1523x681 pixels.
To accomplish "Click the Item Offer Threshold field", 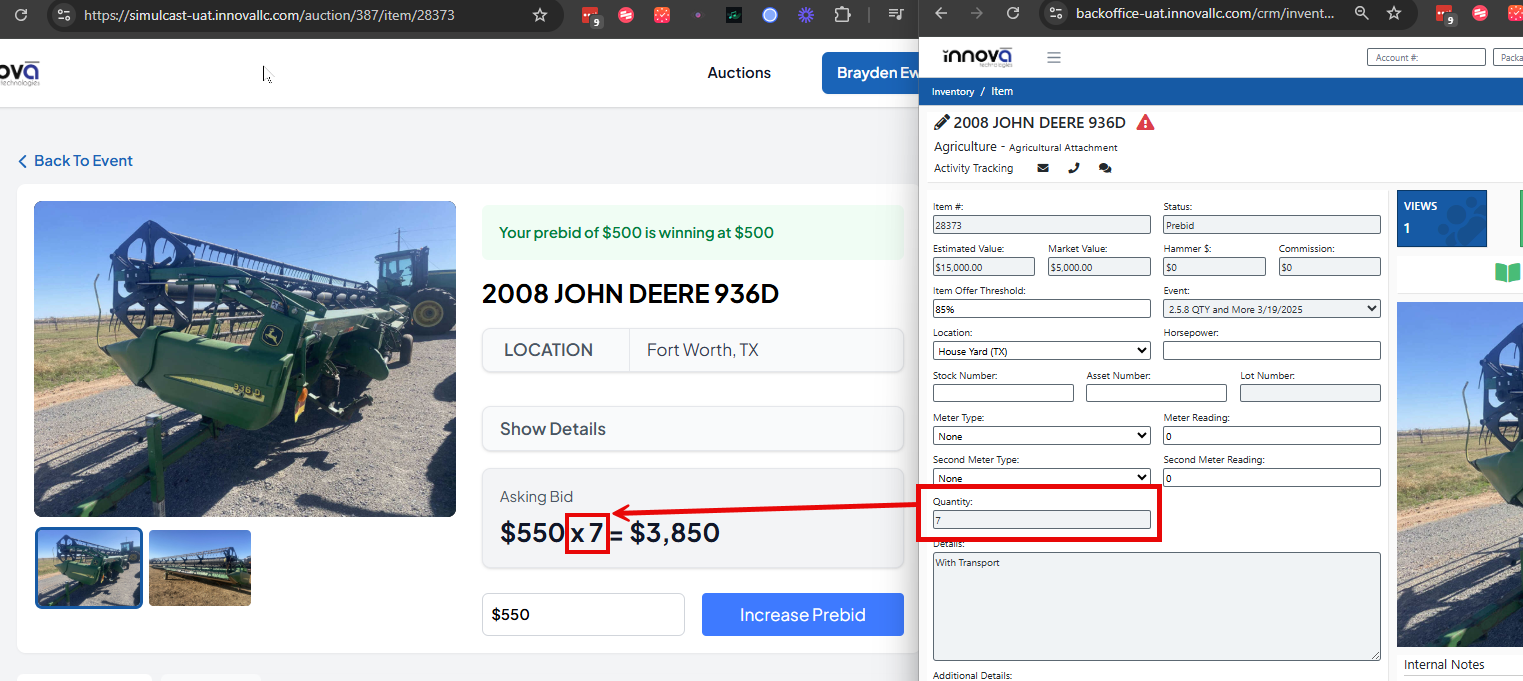I will (x=1042, y=309).
